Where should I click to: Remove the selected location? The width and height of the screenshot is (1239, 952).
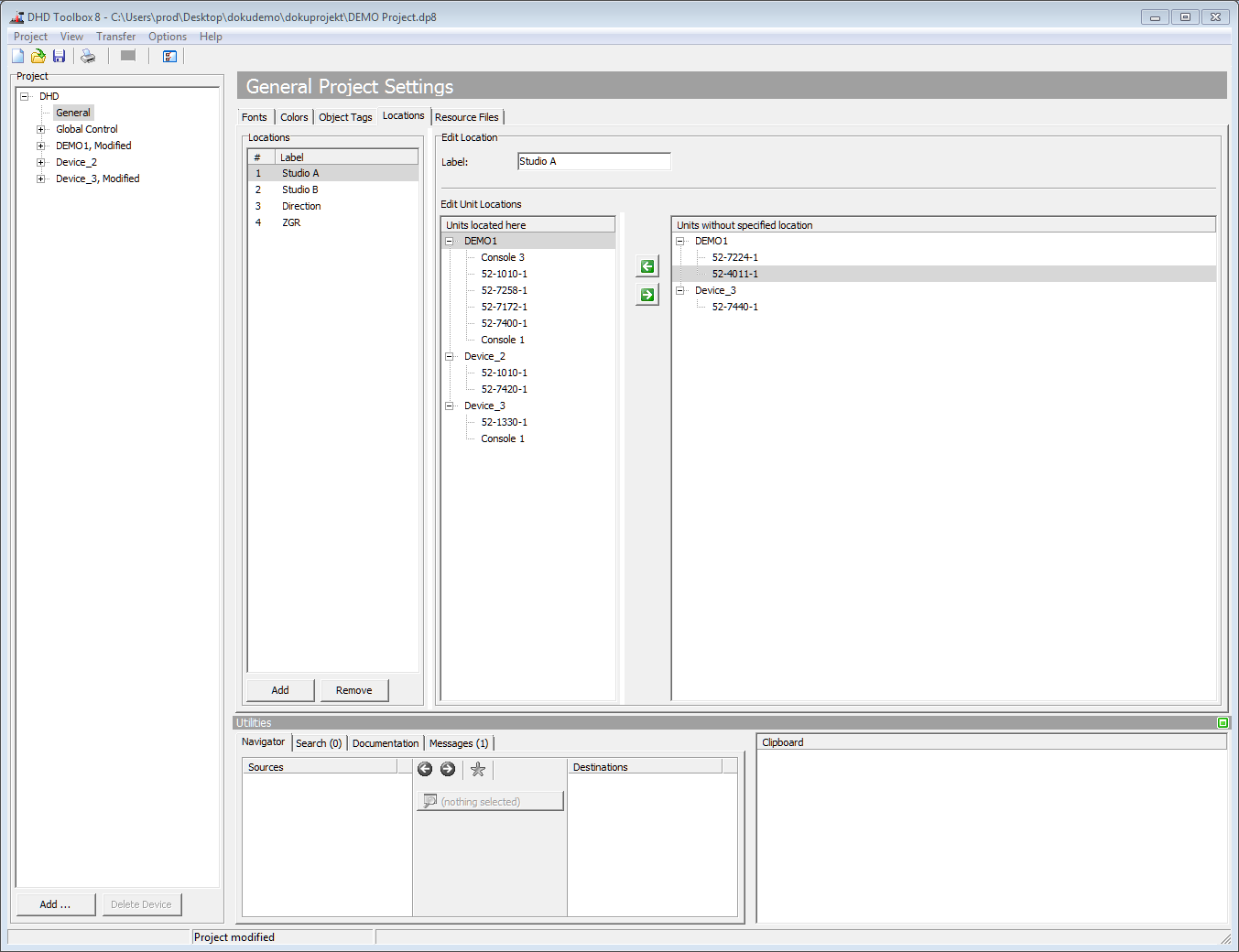354,689
